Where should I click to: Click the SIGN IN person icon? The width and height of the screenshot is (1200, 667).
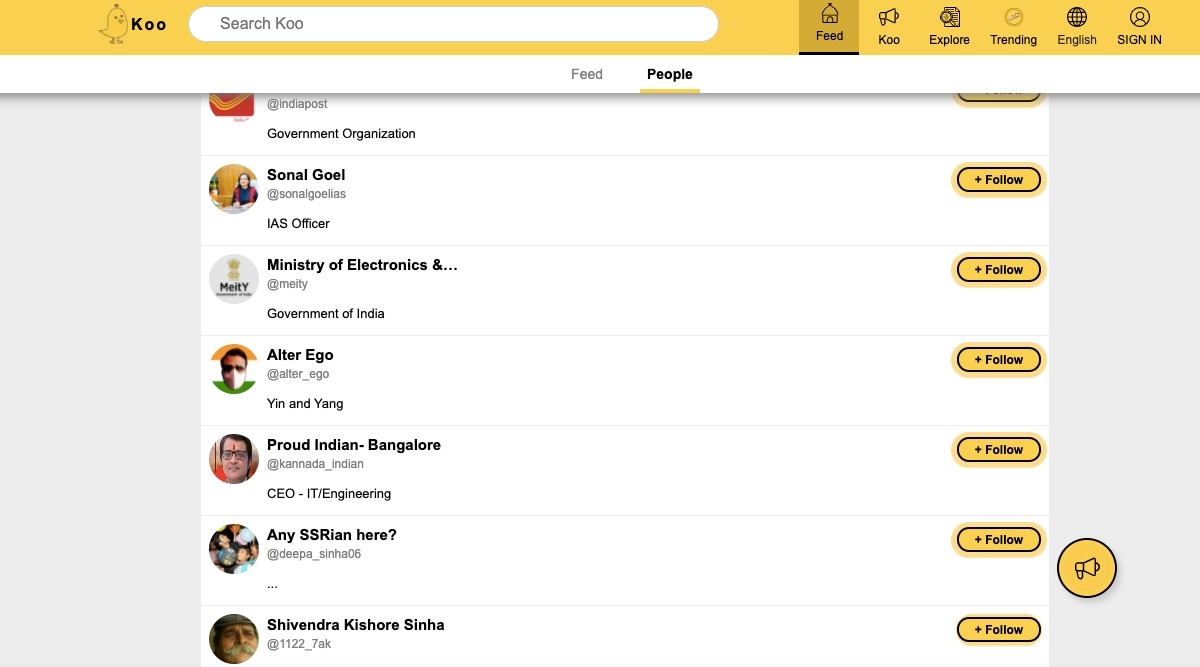click(1139, 17)
